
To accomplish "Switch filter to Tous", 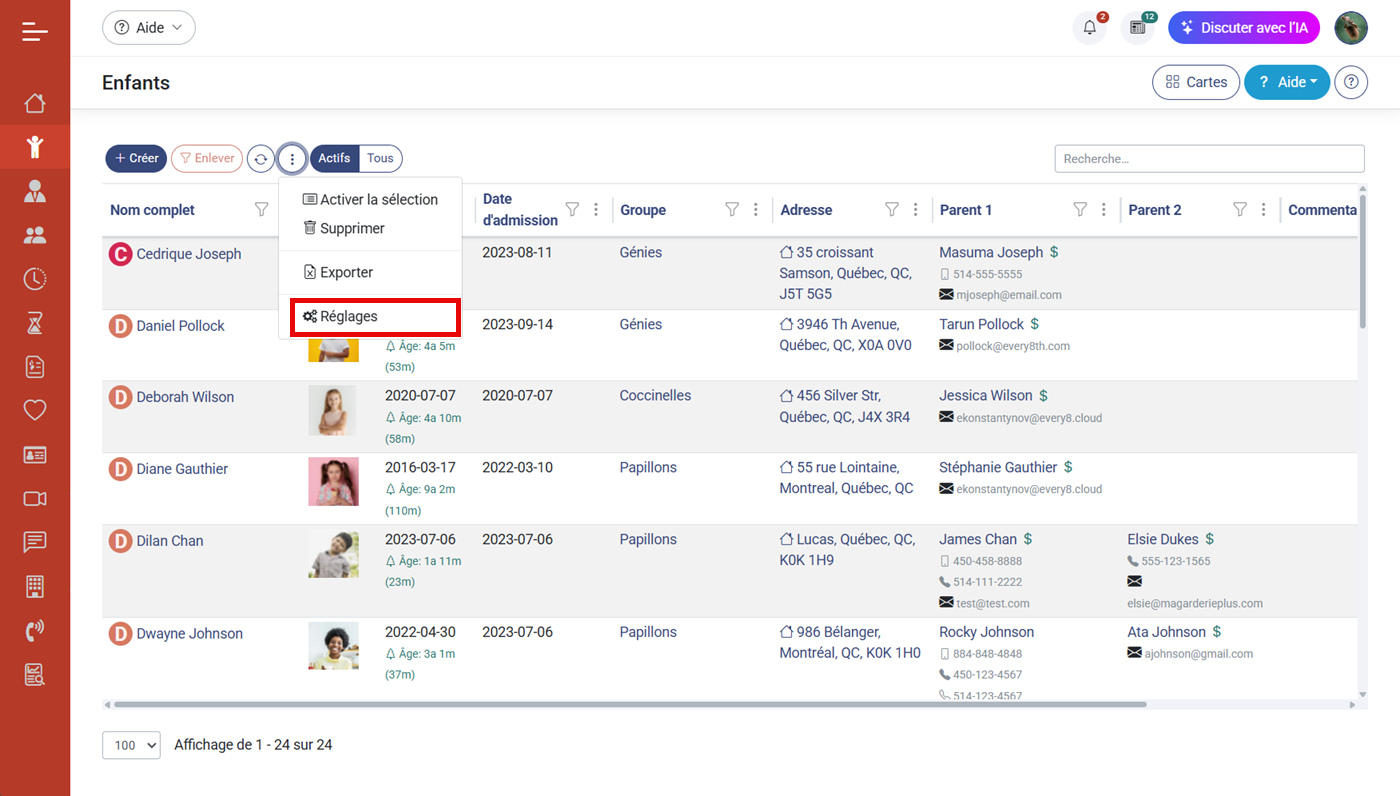I will coord(380,158).
